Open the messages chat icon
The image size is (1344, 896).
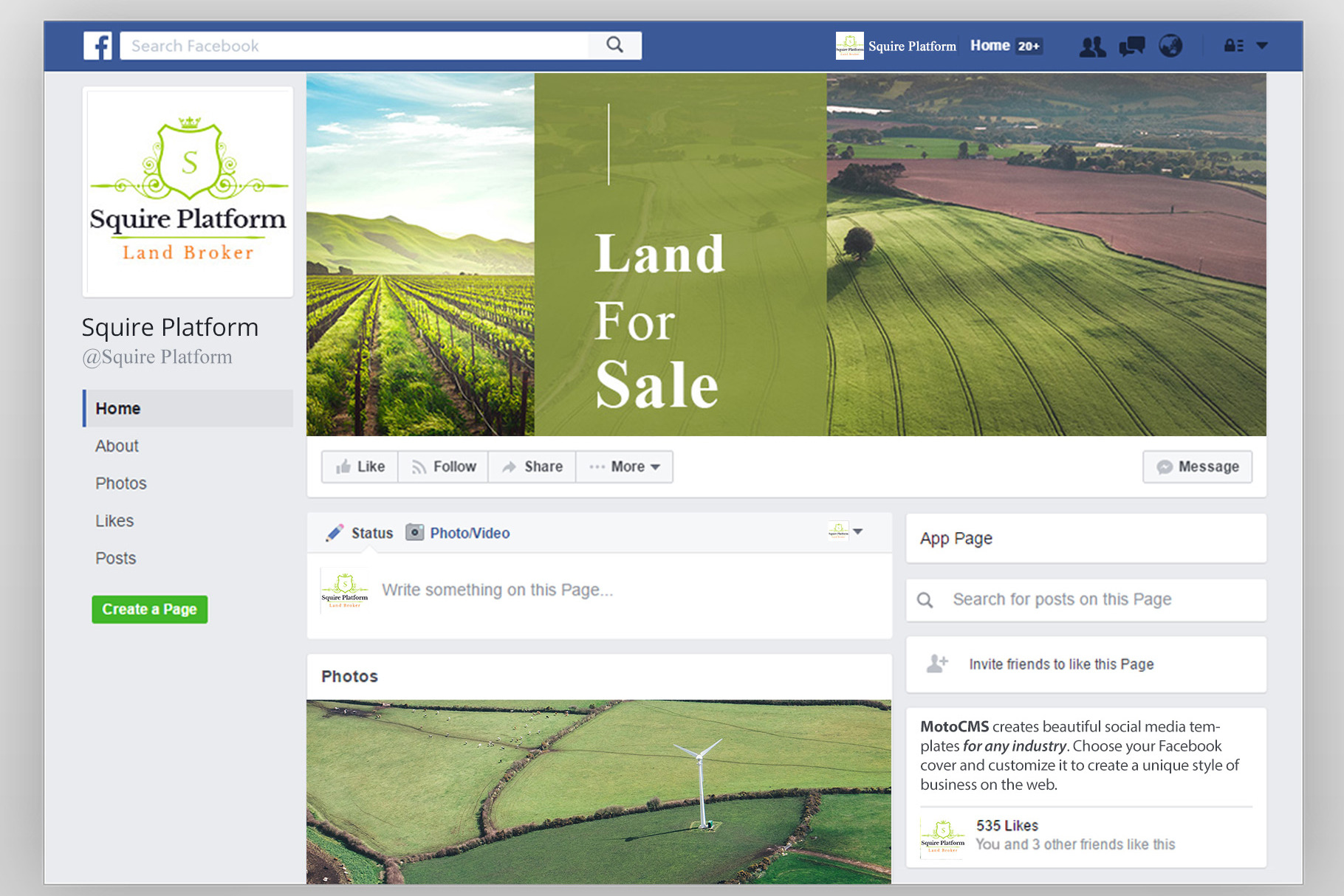click(1131, 46)
